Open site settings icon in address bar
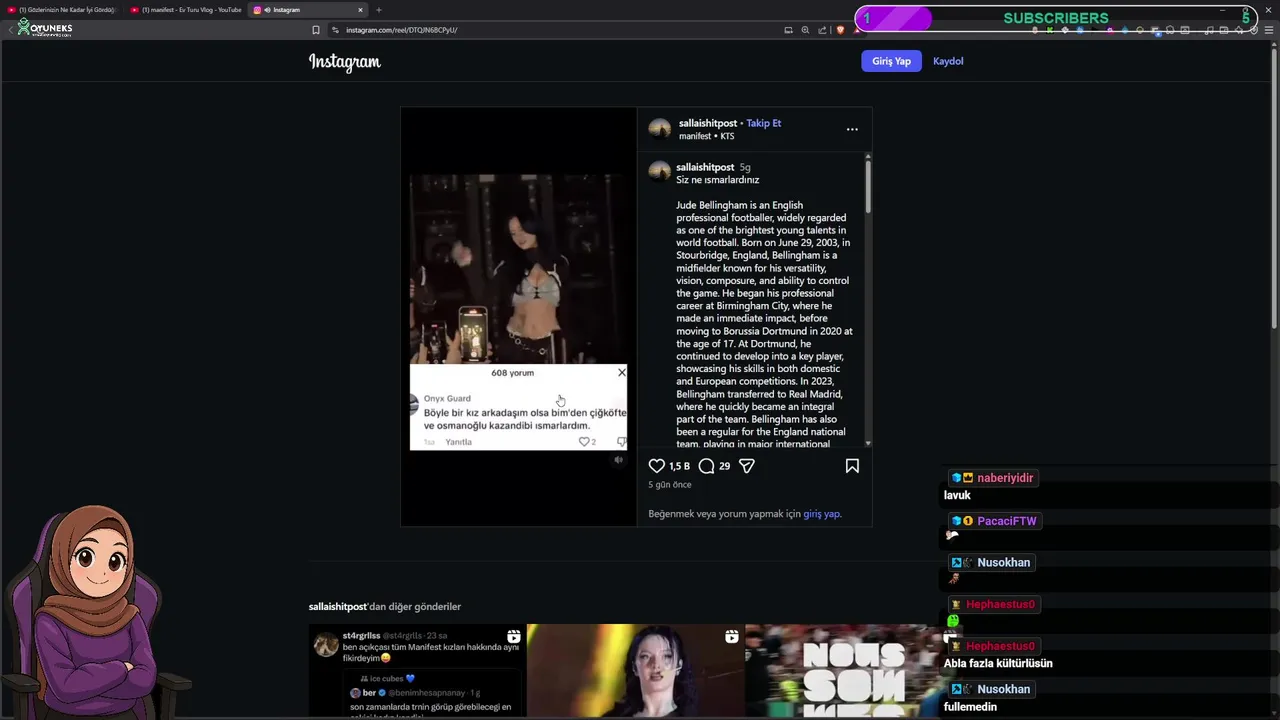 (x=335, y=30)
